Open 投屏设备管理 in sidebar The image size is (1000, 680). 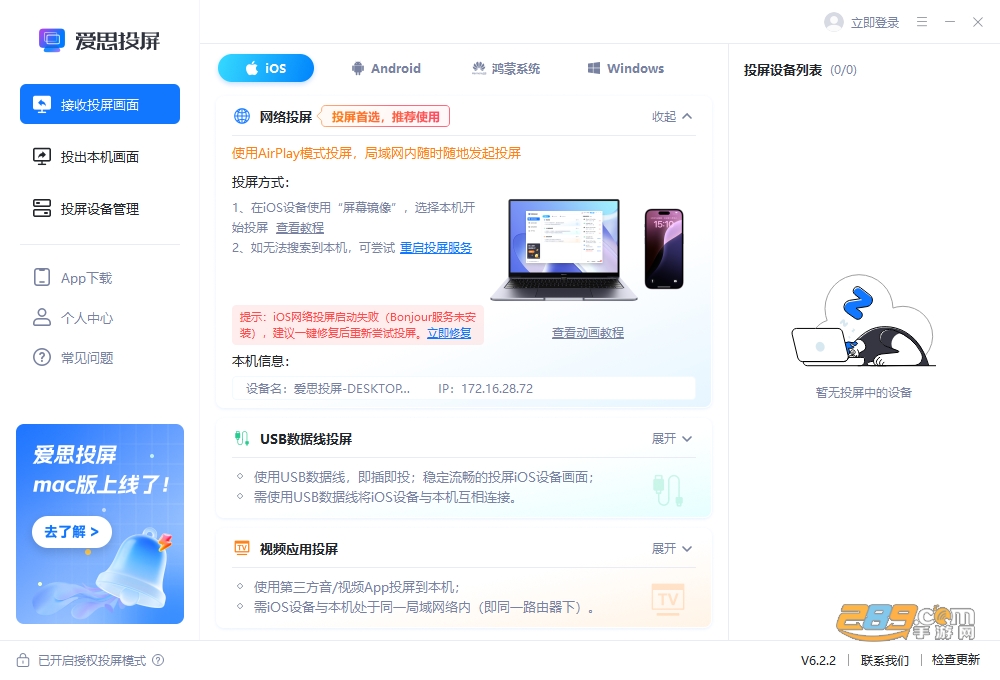coord(99,209)
